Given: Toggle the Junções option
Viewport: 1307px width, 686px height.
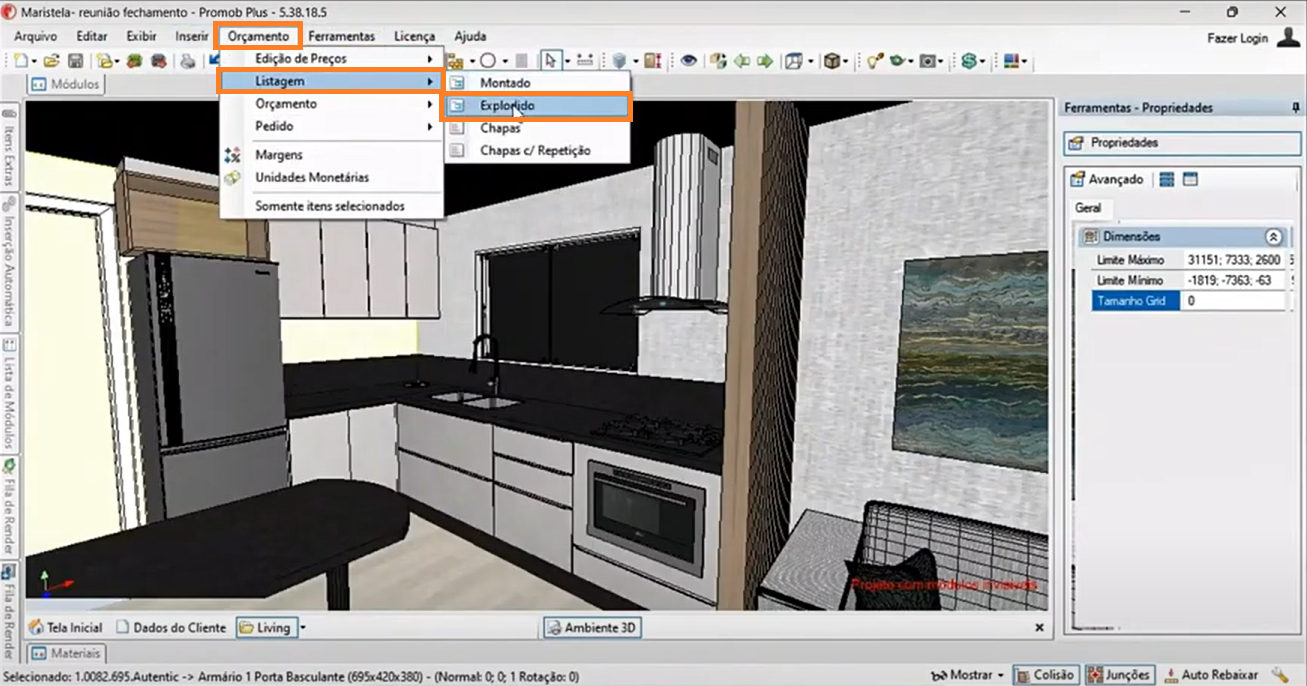Looking at the screenshot, I should coord(1119,675).
